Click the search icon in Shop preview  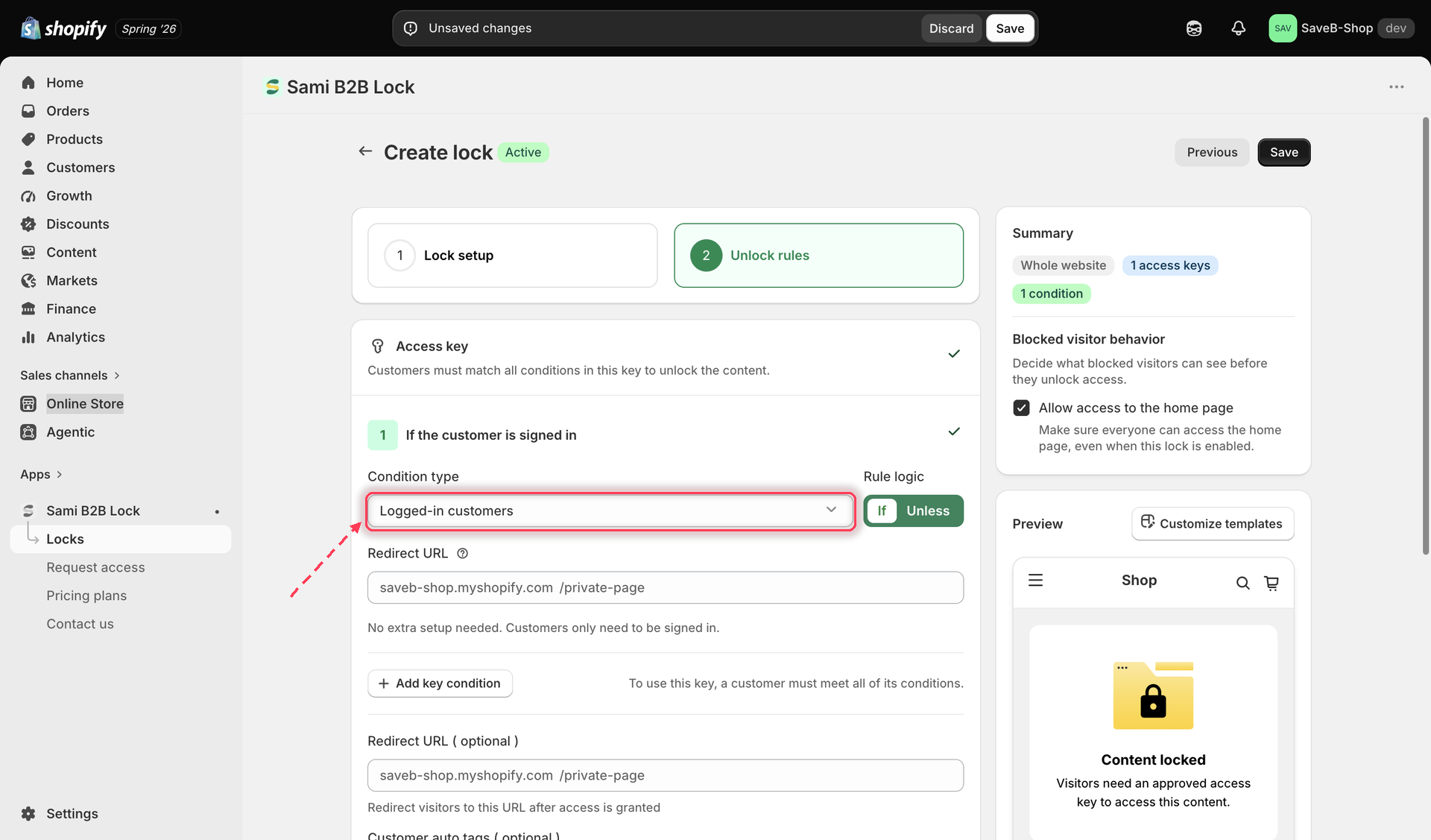point(1242,583)
